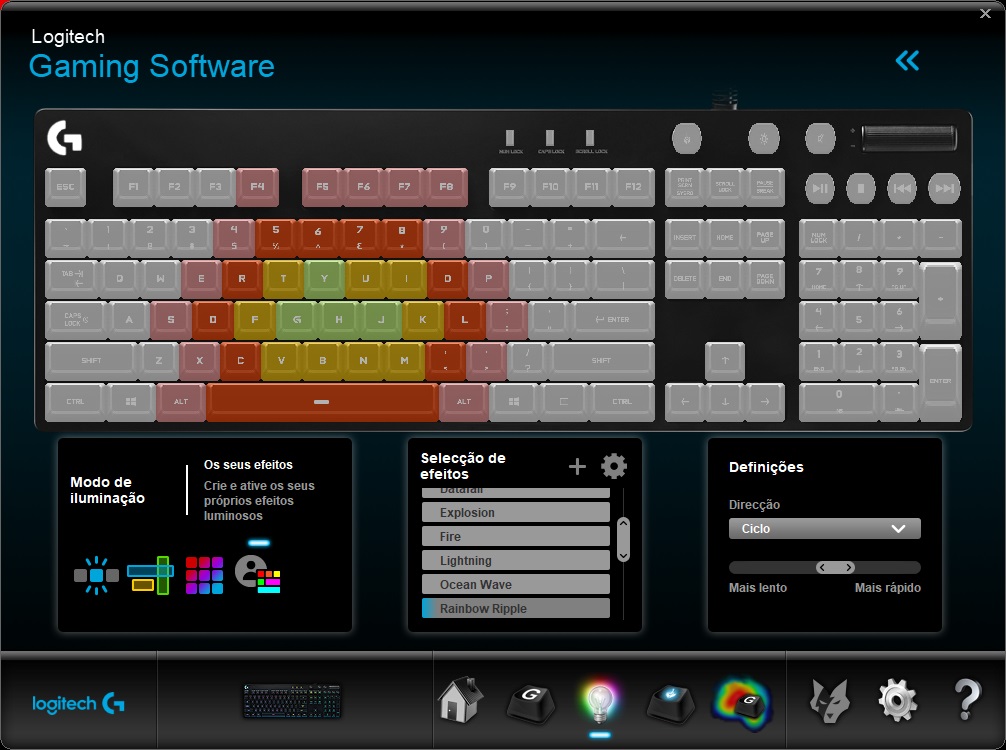The height and width of the screenshot is (750, 1006).
Task: Click the orange spacebar key
Action: [322, 402]
